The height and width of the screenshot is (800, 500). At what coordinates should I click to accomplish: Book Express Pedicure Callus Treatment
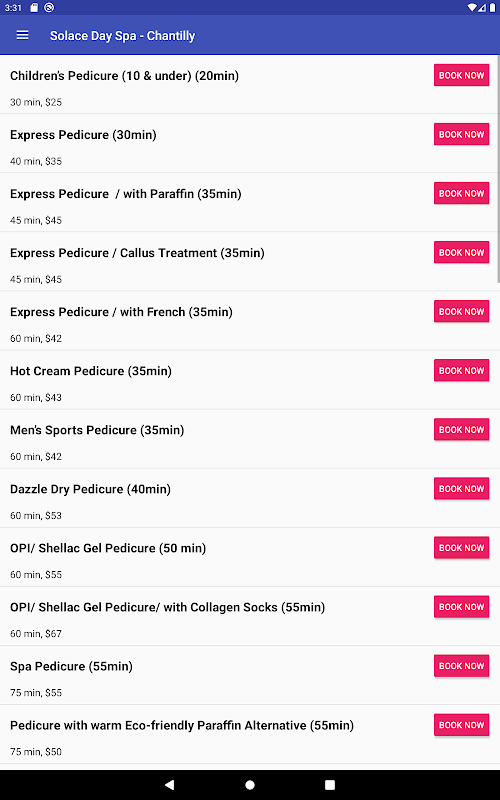tap(461, 252)
